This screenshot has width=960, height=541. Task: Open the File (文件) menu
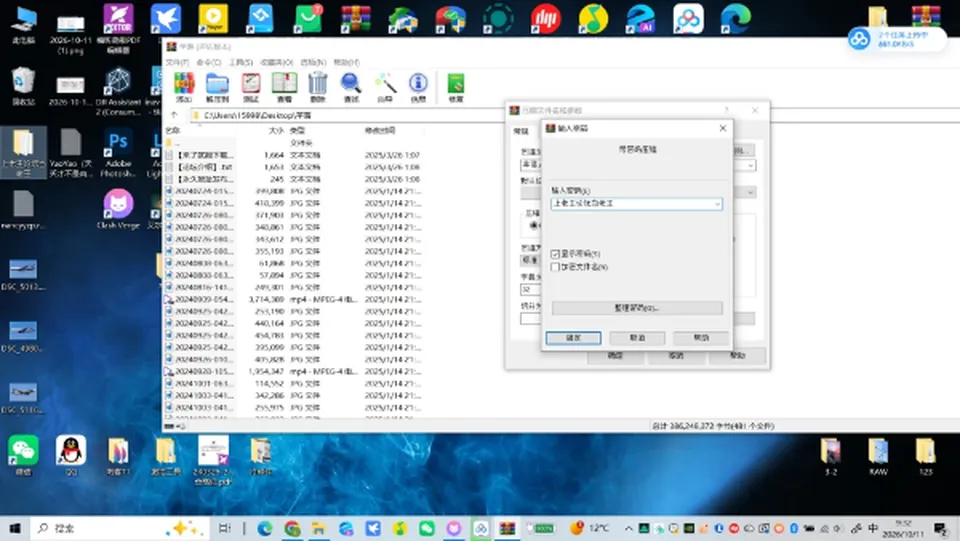(x=178, y=62)
